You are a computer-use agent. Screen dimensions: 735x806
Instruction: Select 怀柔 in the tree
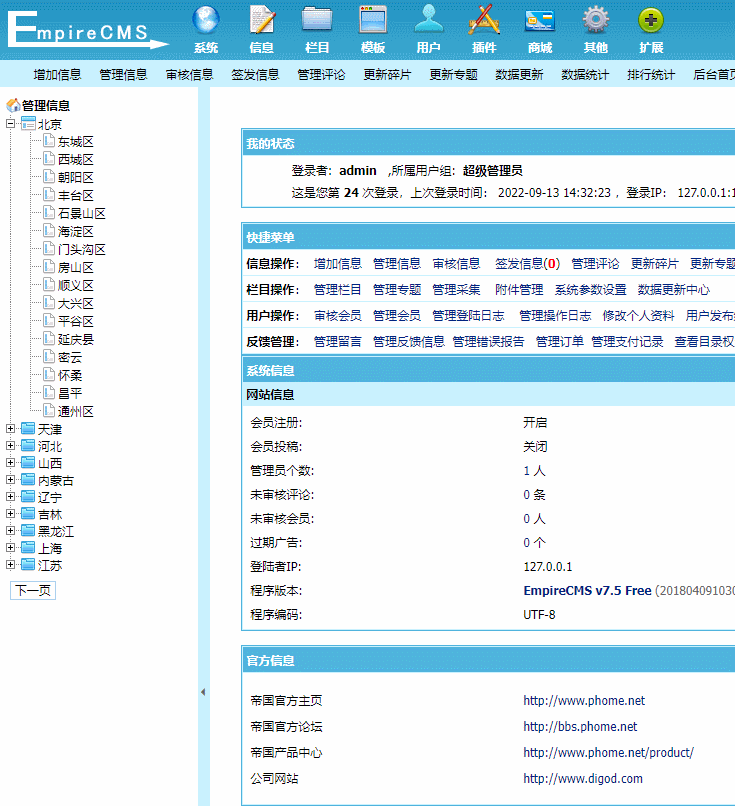(70, 375)
